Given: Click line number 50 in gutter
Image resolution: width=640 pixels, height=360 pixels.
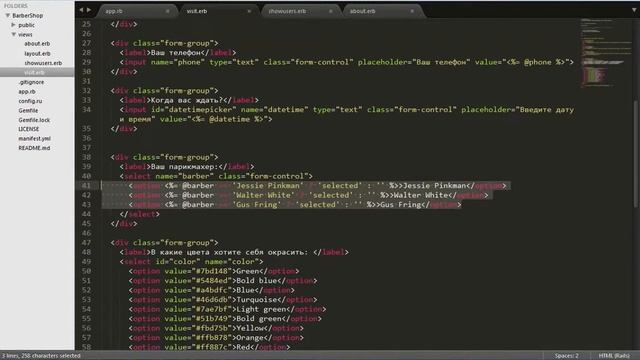Looking at the screenshot, I should pos(87,271).
